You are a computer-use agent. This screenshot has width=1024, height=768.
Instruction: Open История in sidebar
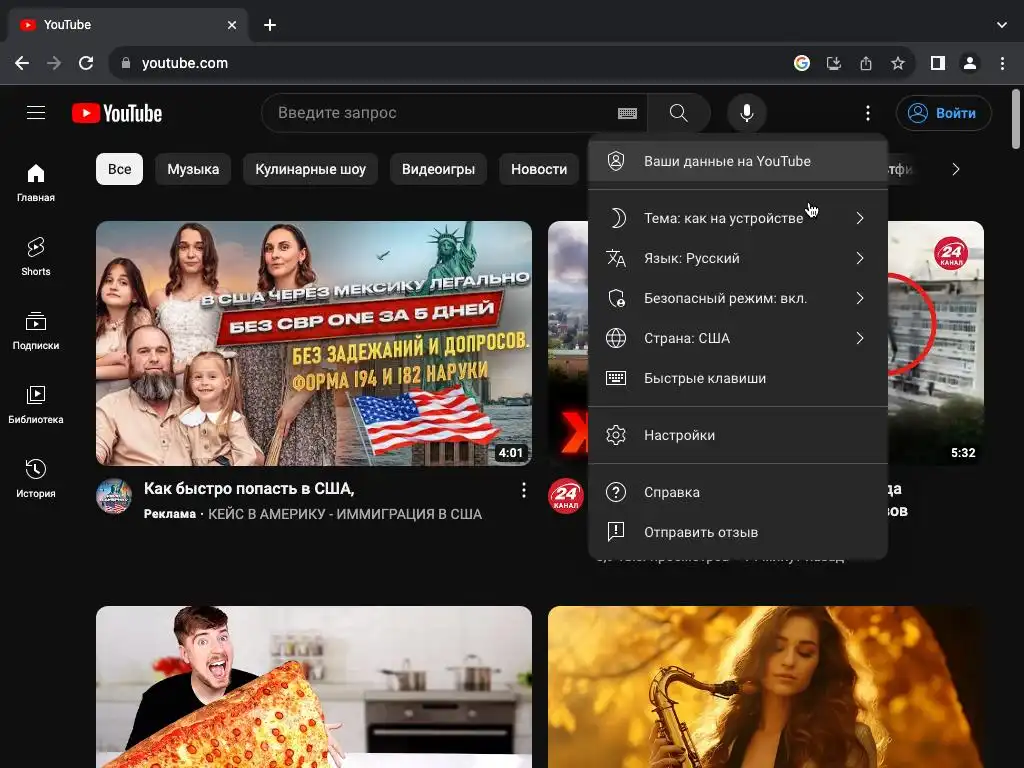coord(36,479)
